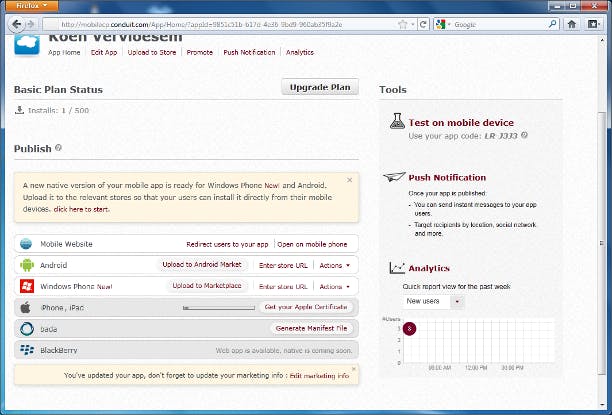Click the iPhone iPad progress bar
This screenshot has width=612, height=415.
pos(219,308)
